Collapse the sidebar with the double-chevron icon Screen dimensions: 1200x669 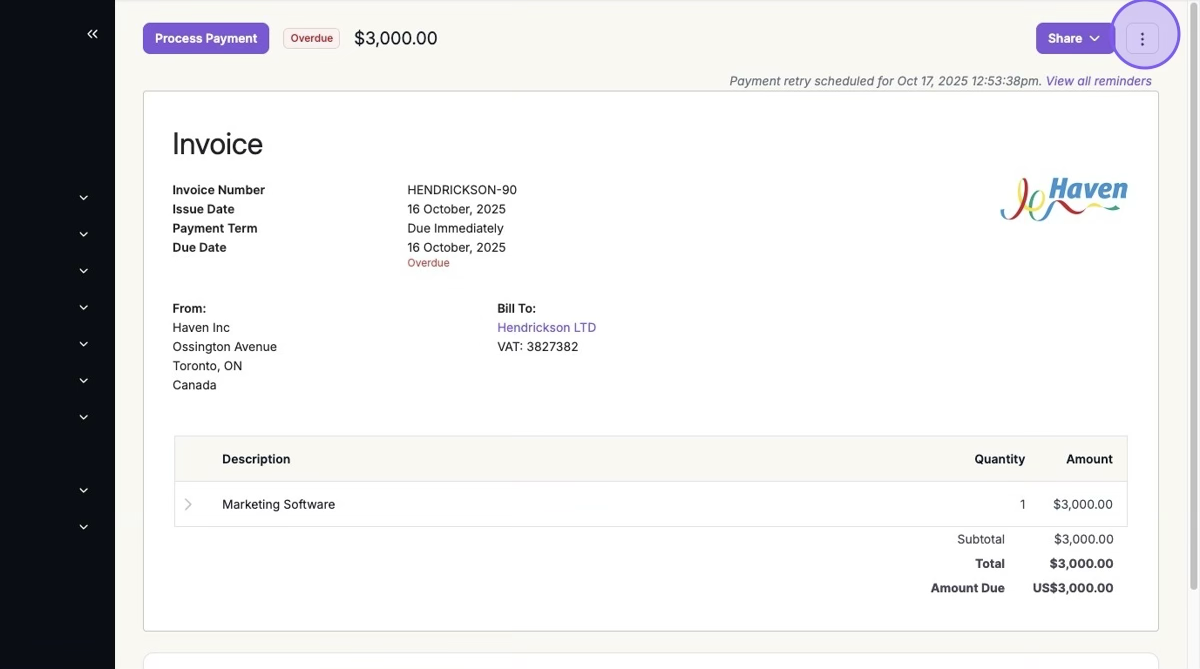pos(92,34)
